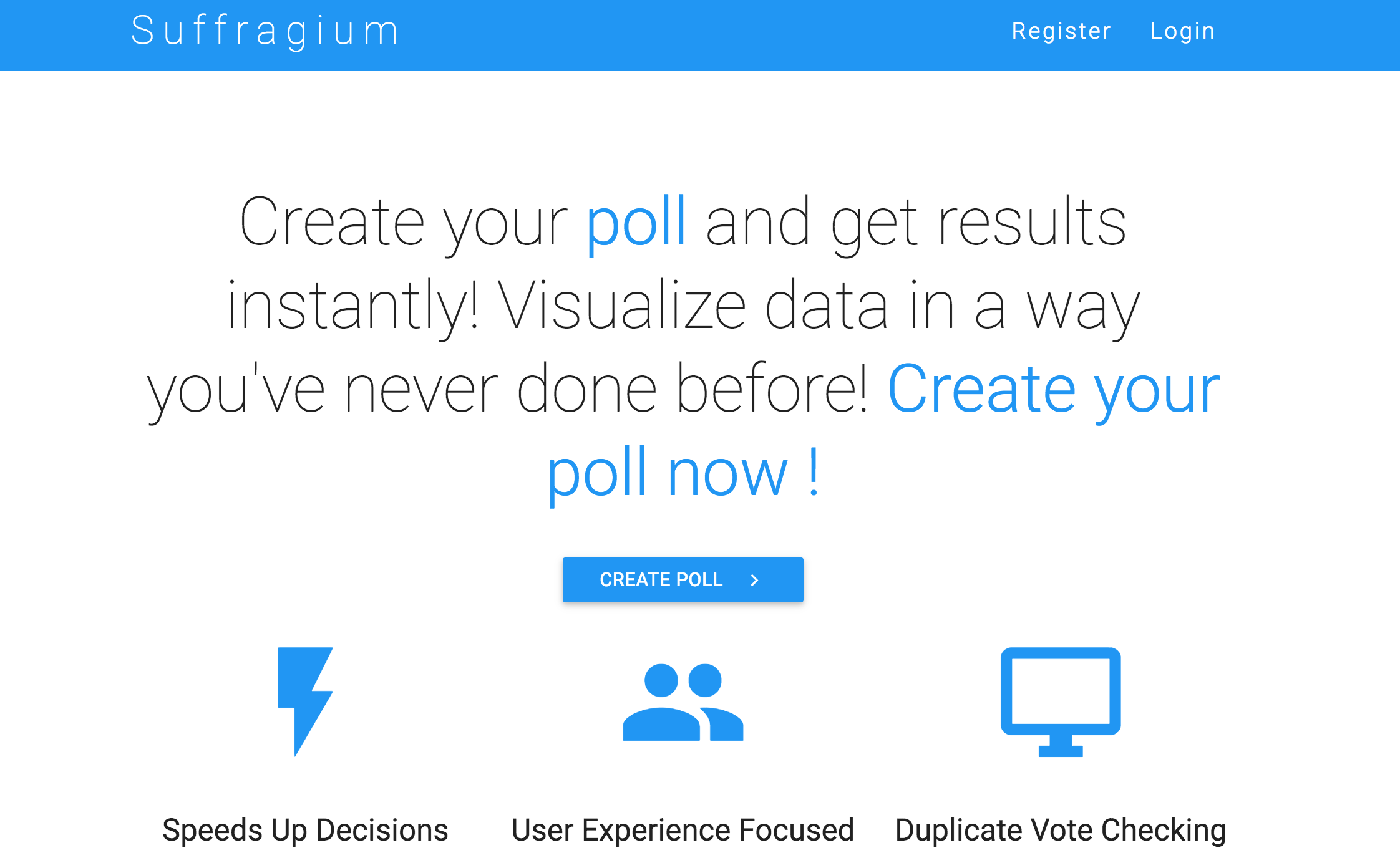Click the "CREATE POLL" label text
This screenshot has width=1400, height=858.
click(x=661, y=580)
